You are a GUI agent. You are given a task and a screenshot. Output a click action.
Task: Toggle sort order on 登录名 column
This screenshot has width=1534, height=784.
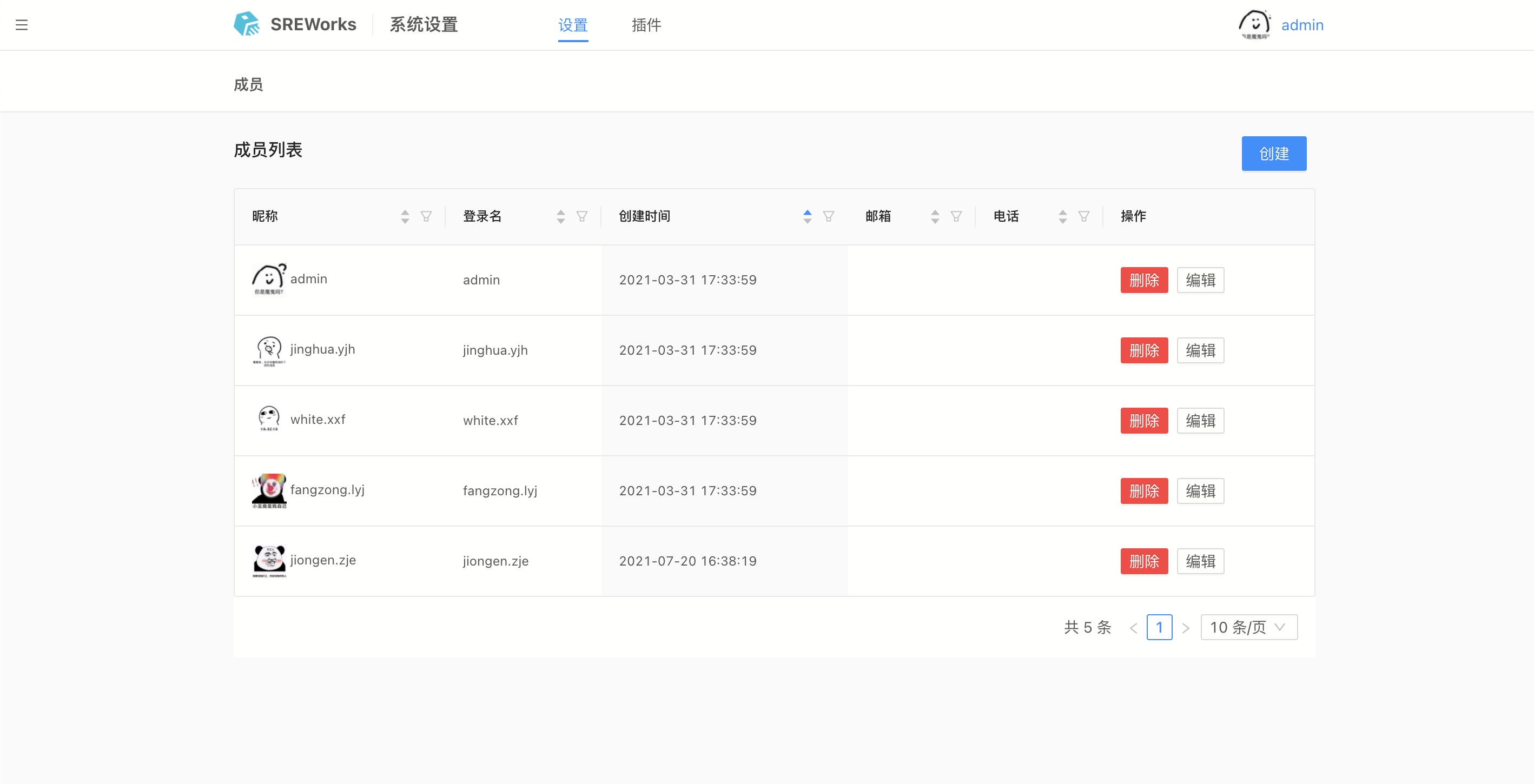tap(560, 216)
